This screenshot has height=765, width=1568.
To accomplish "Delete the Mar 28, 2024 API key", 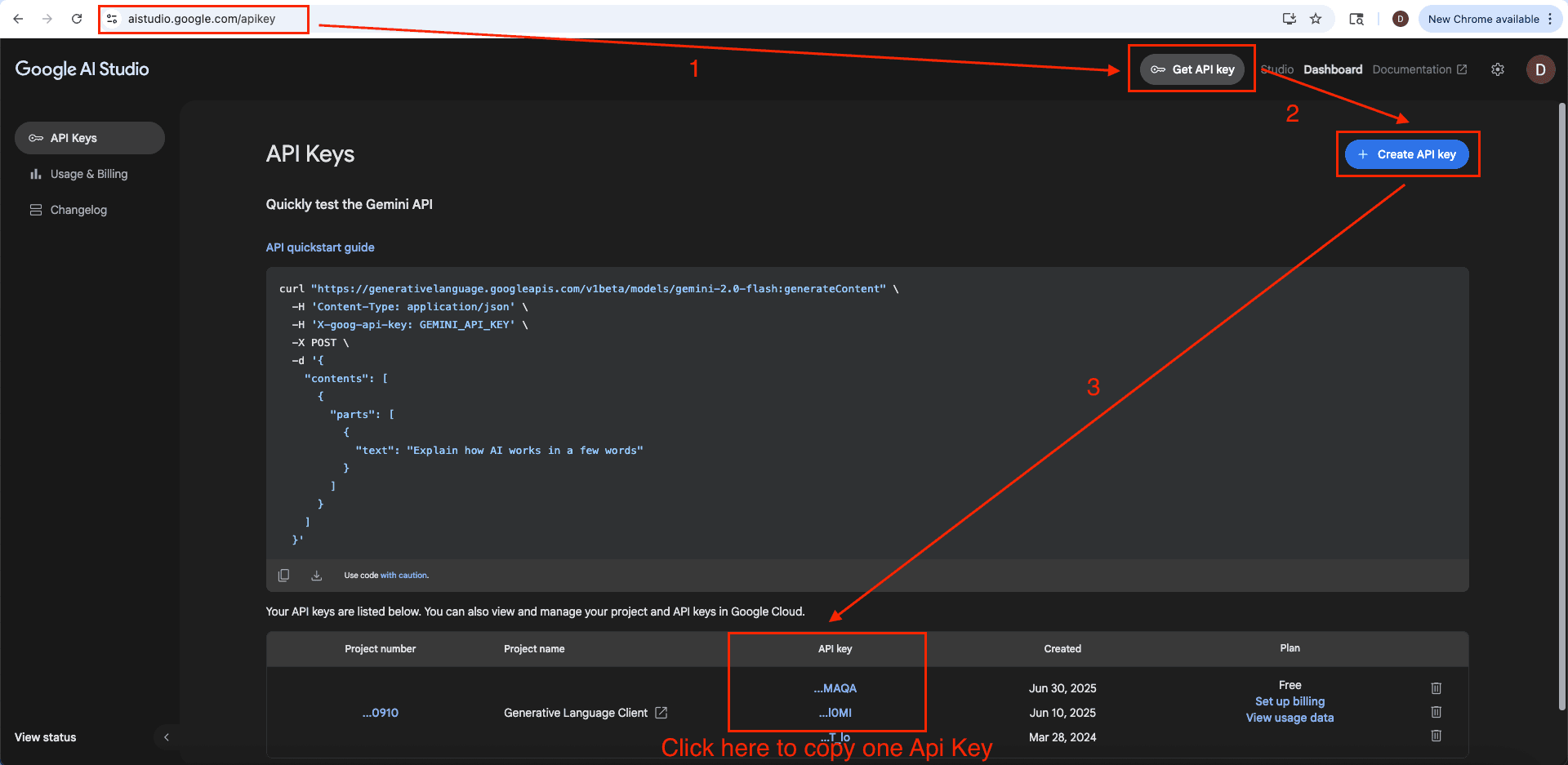I will click(1436, 736).
